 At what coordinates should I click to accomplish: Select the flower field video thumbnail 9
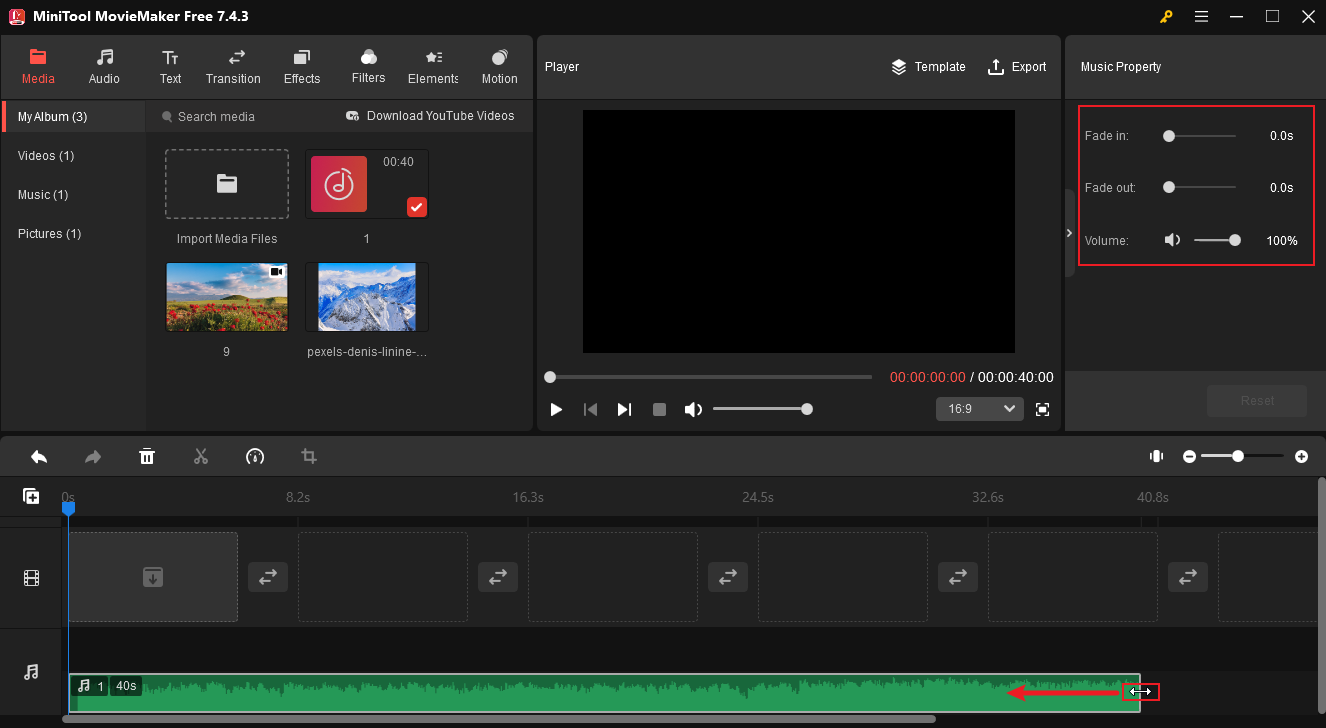pos(227,297)
